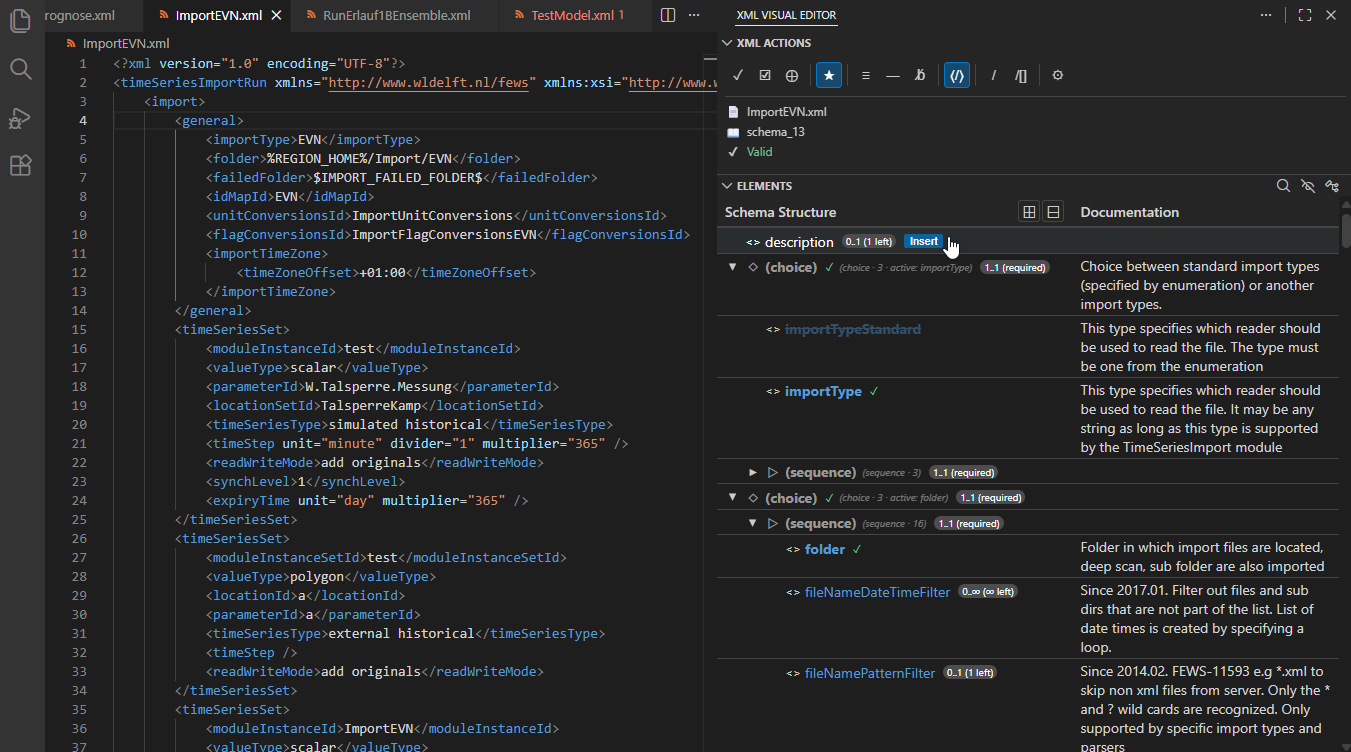
Task: Click the three-lines icon in XML Actions
Action: 866,75
